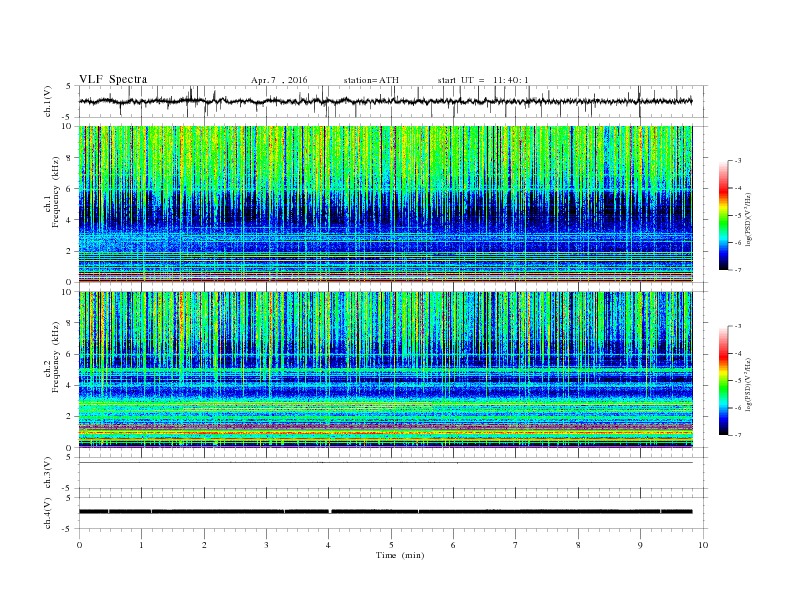Click the '2' kHz tick of the ch.2 spectrogram
This screenshot has height=612, width=792.
[70, 417]
